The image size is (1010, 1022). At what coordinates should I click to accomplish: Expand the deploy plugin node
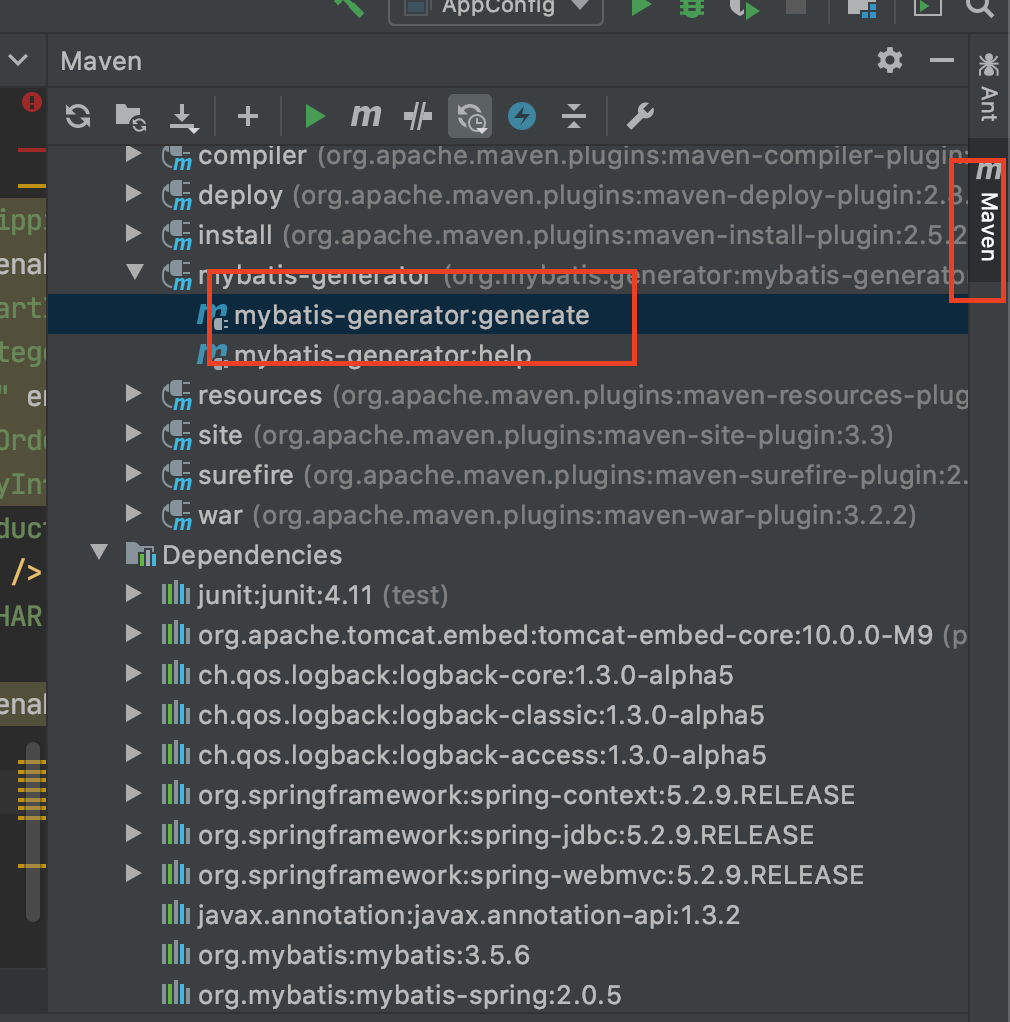coord(134,194)
